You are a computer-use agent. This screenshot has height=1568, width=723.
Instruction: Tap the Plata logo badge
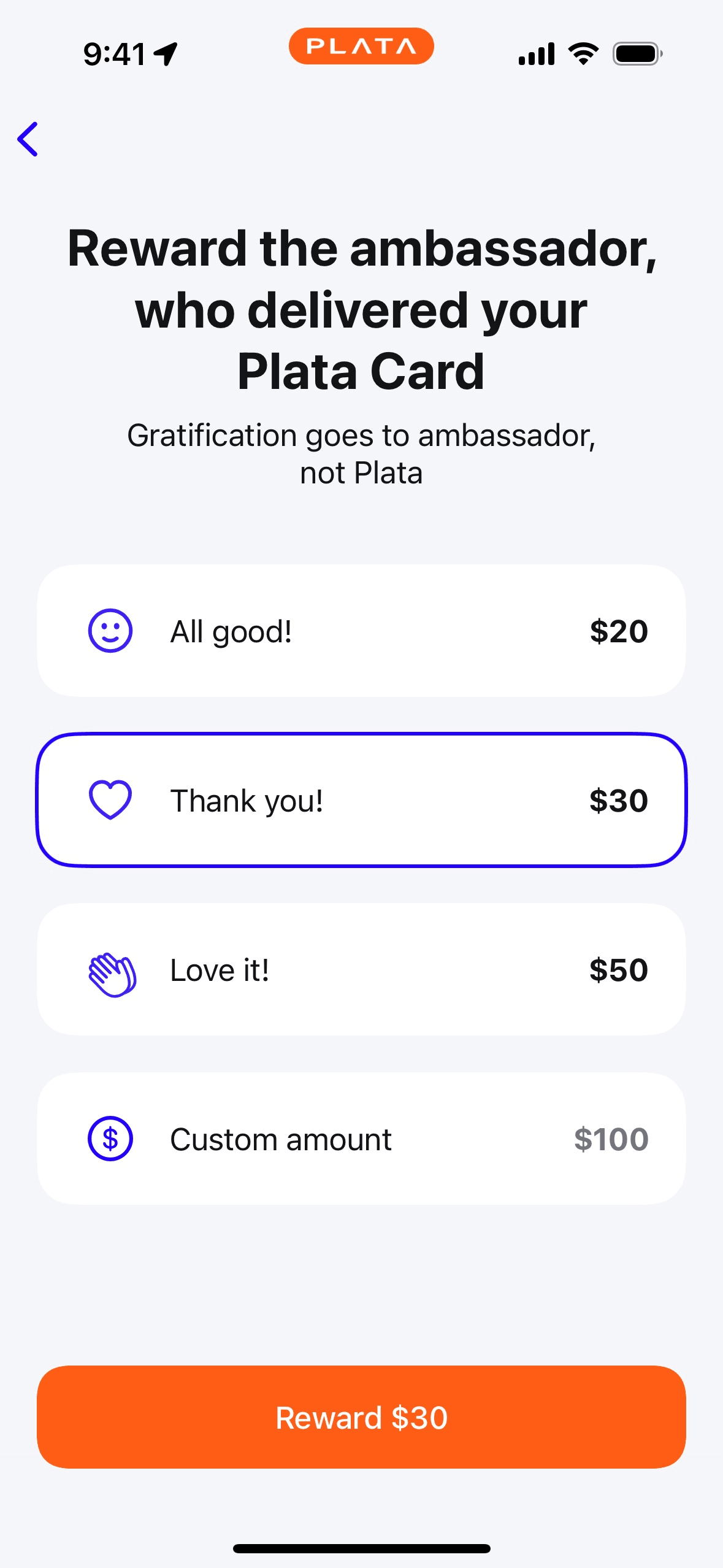click(x=361, y=47)
